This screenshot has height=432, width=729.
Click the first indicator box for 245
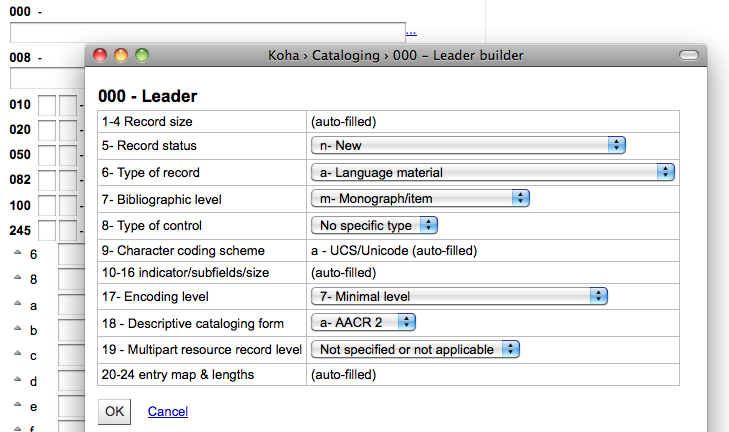pos(46,229)
